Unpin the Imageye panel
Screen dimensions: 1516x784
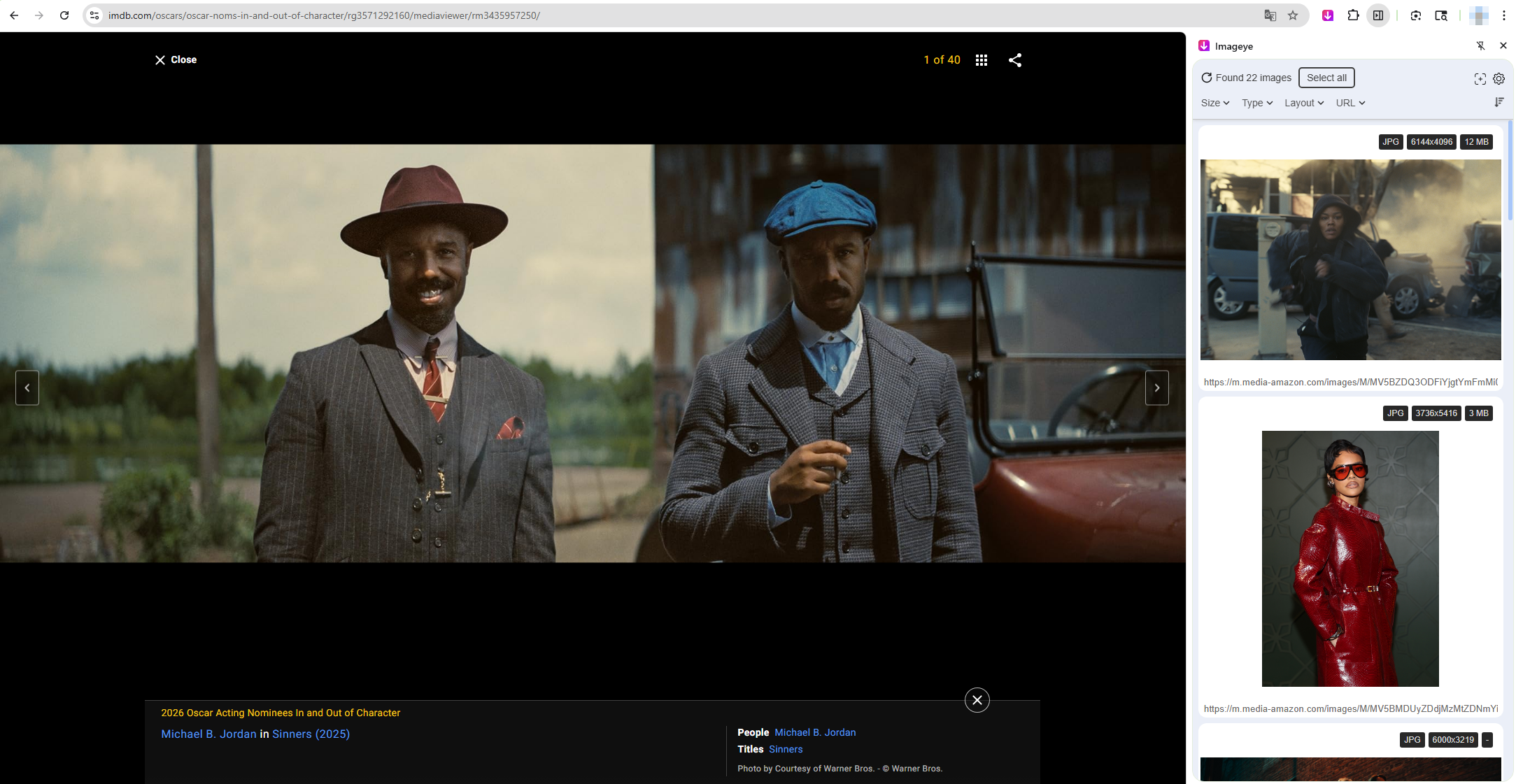pyautogui.click(x=1481, y=45)
